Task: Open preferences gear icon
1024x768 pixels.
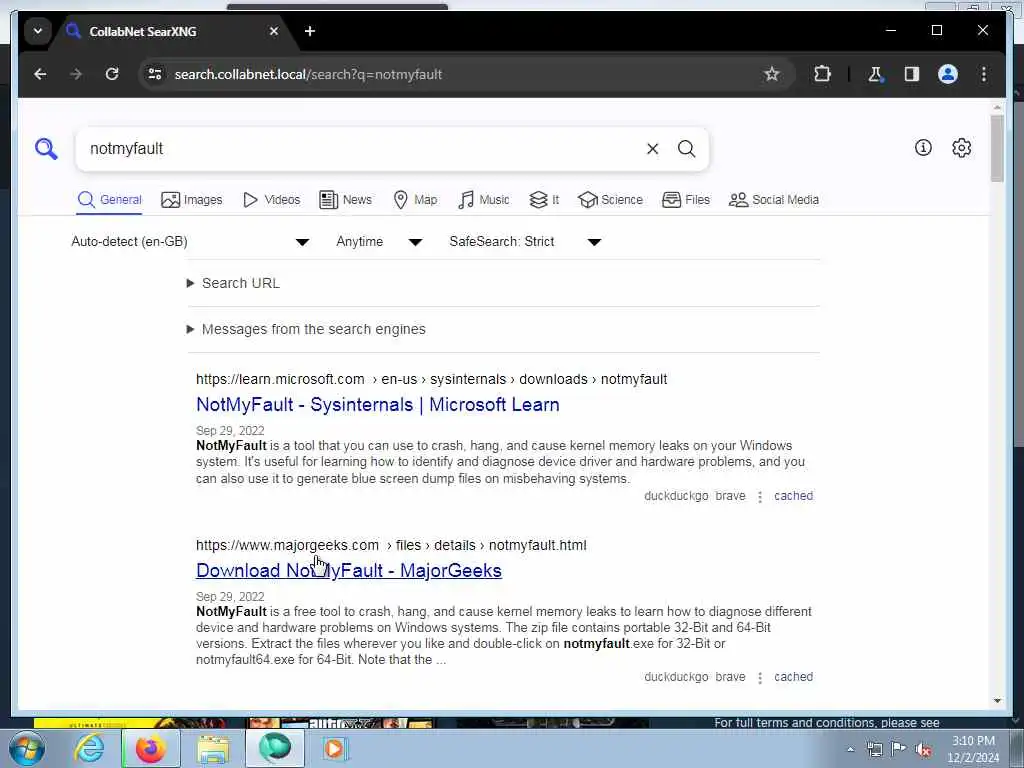Action: pyautogui.click(x=961, y=148)
